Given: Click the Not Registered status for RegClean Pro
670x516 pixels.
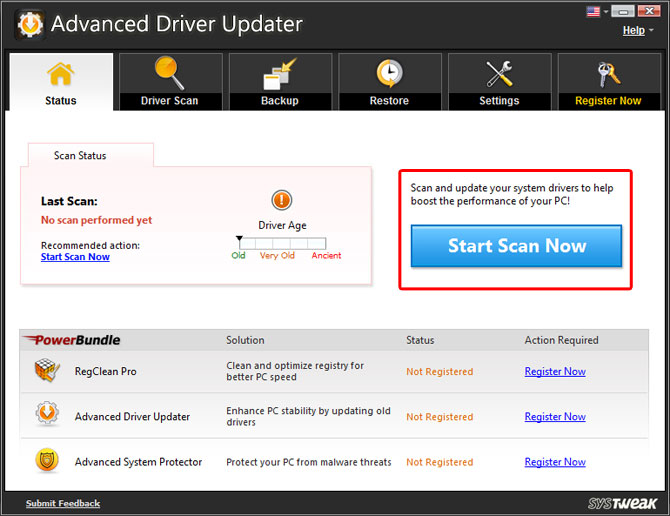Looking at the screenshot, I should click(x=440, y=372).
